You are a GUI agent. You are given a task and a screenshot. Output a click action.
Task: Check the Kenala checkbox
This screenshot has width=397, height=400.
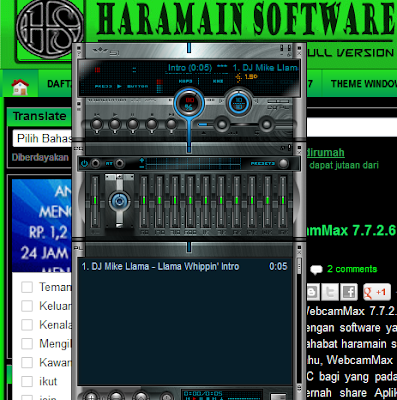[x=27, y=325]
